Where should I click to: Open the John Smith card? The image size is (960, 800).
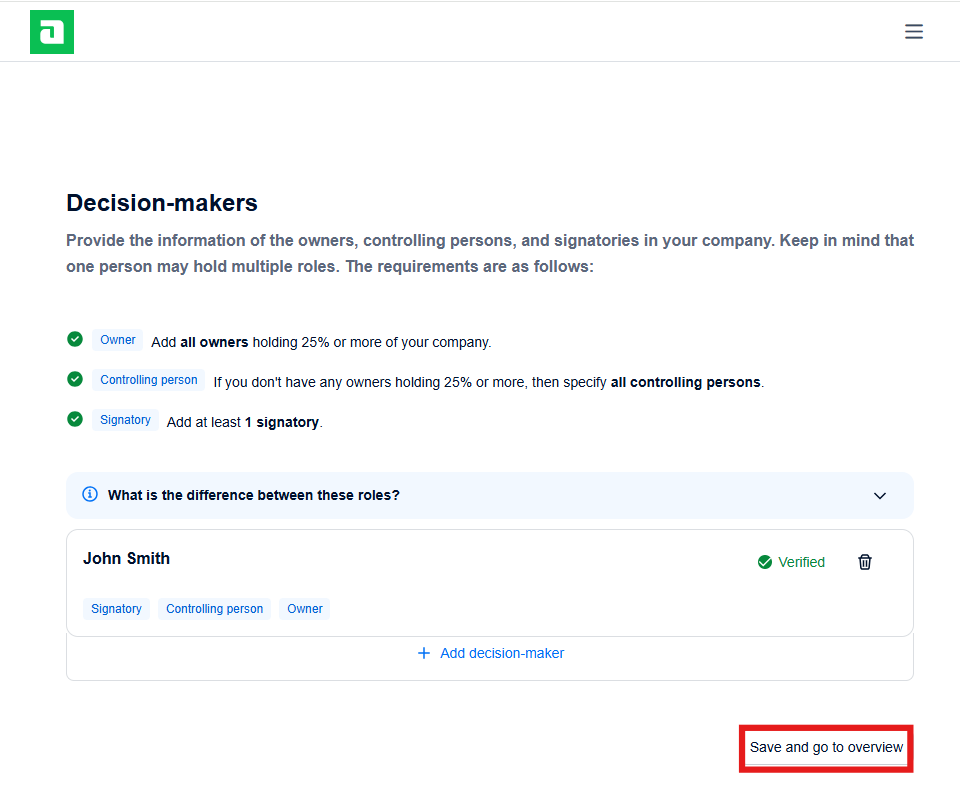pyautogui.click(x=490, y=583)
